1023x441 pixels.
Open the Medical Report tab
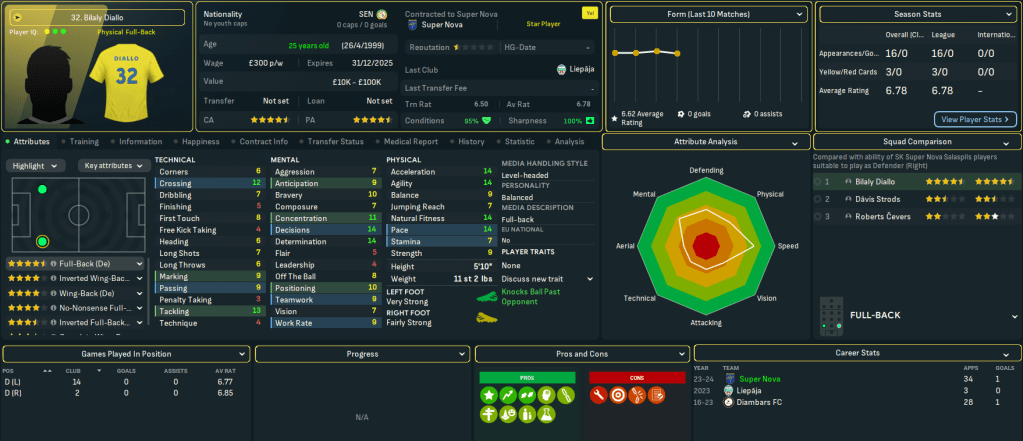coord(410,142)
